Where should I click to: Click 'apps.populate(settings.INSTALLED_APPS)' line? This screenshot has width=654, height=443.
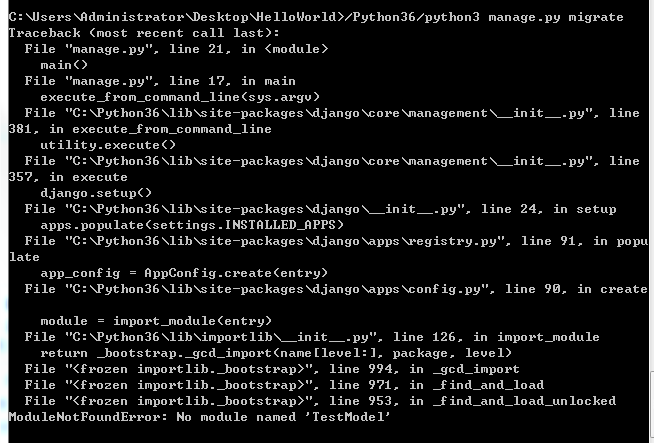[192, 225]
